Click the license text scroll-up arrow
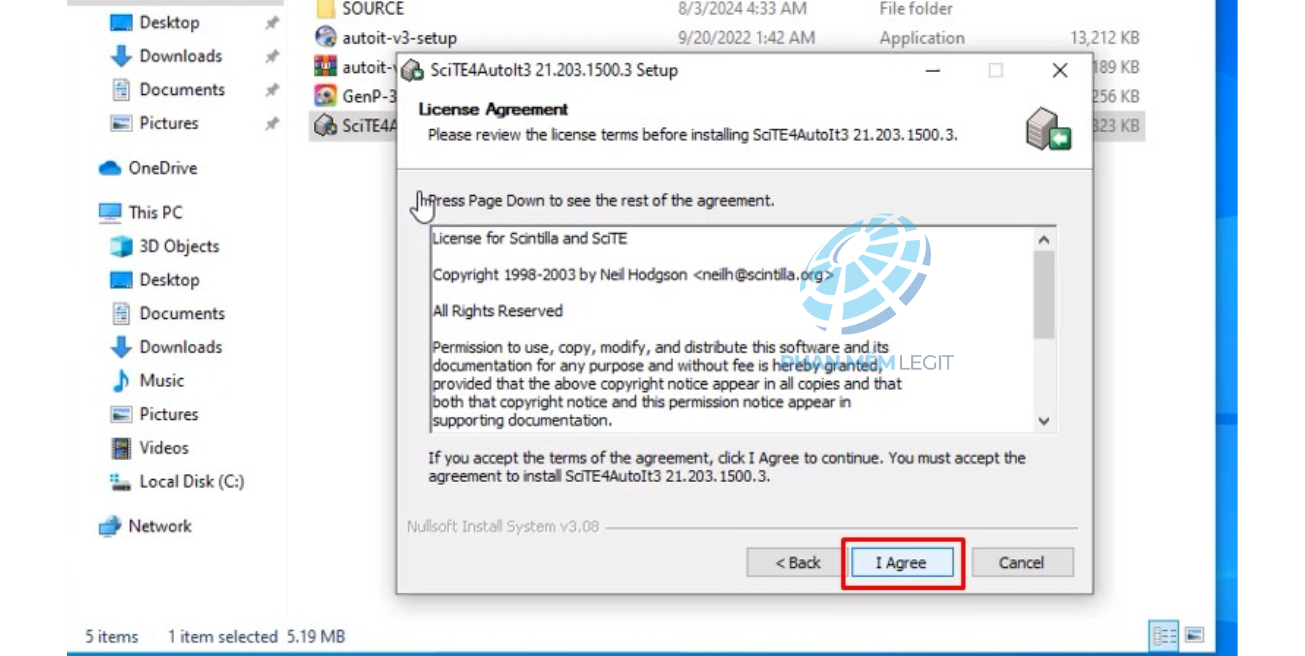This screenshot has width=1305, height=656. pos(1044,240)
